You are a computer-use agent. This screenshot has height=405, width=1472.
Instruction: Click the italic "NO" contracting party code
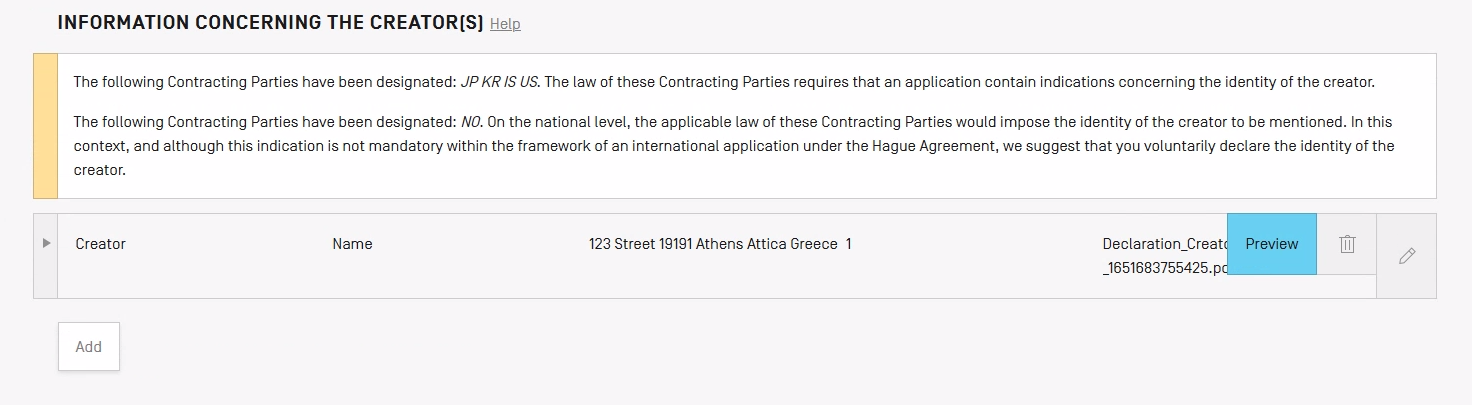[471, 122]
